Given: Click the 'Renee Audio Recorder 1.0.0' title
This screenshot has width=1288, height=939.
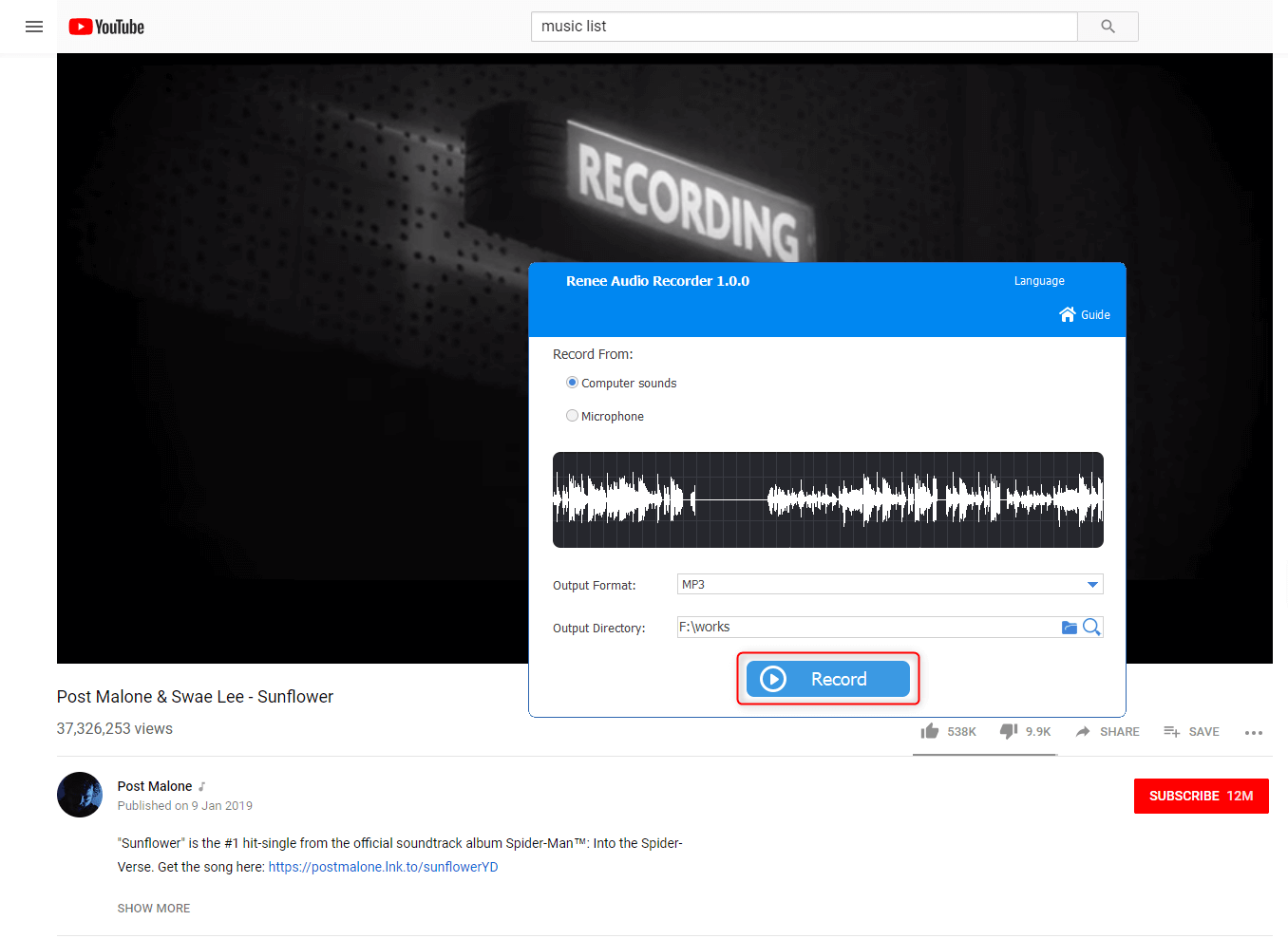Looking at the screenshot, I should pos(657,281).
